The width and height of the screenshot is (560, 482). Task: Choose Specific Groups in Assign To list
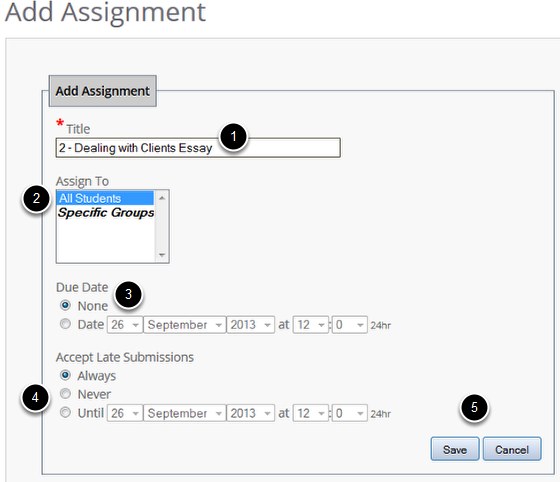(x=105, y=212)
